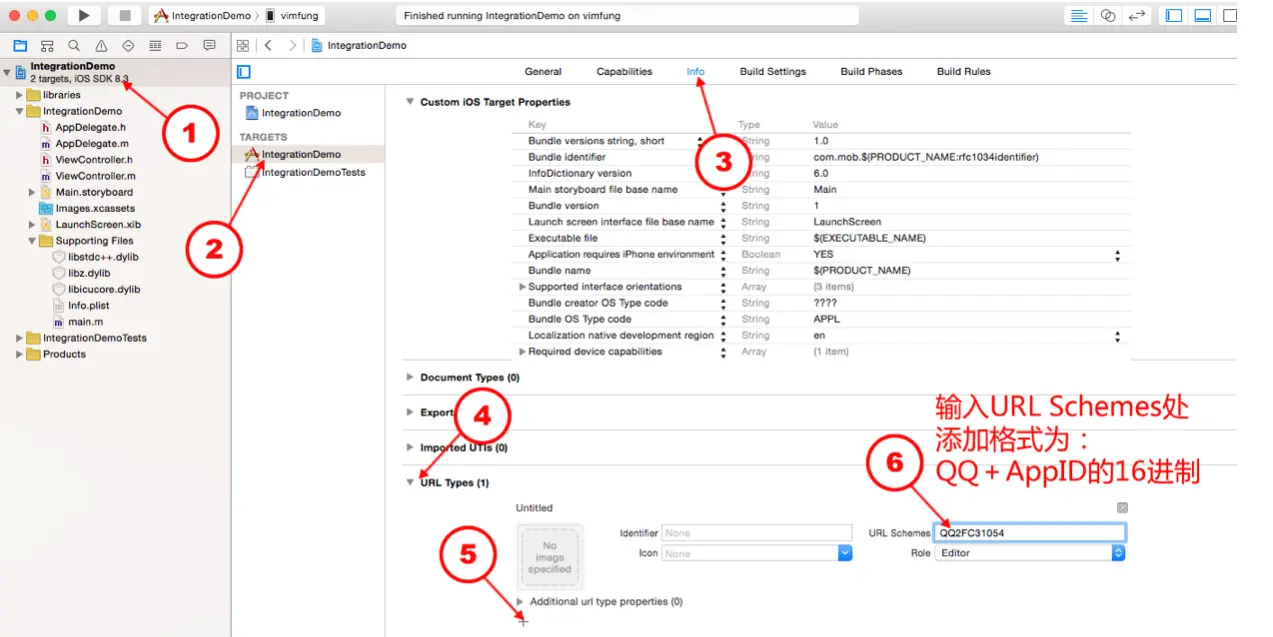Screen dimensions: 1273x637
Task: Run the project with the Play button
Action: (x=84, y=15)
